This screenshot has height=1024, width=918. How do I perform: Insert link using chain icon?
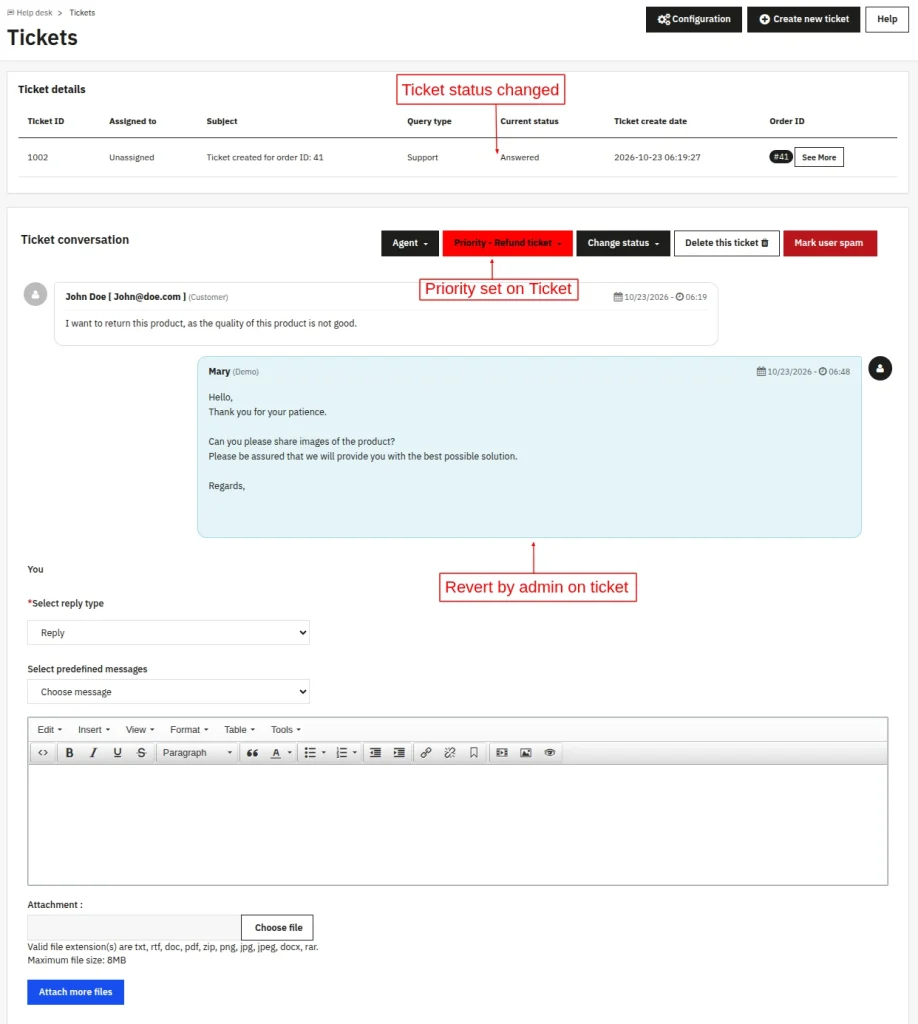pyautogui.click(x=426, y=752)
